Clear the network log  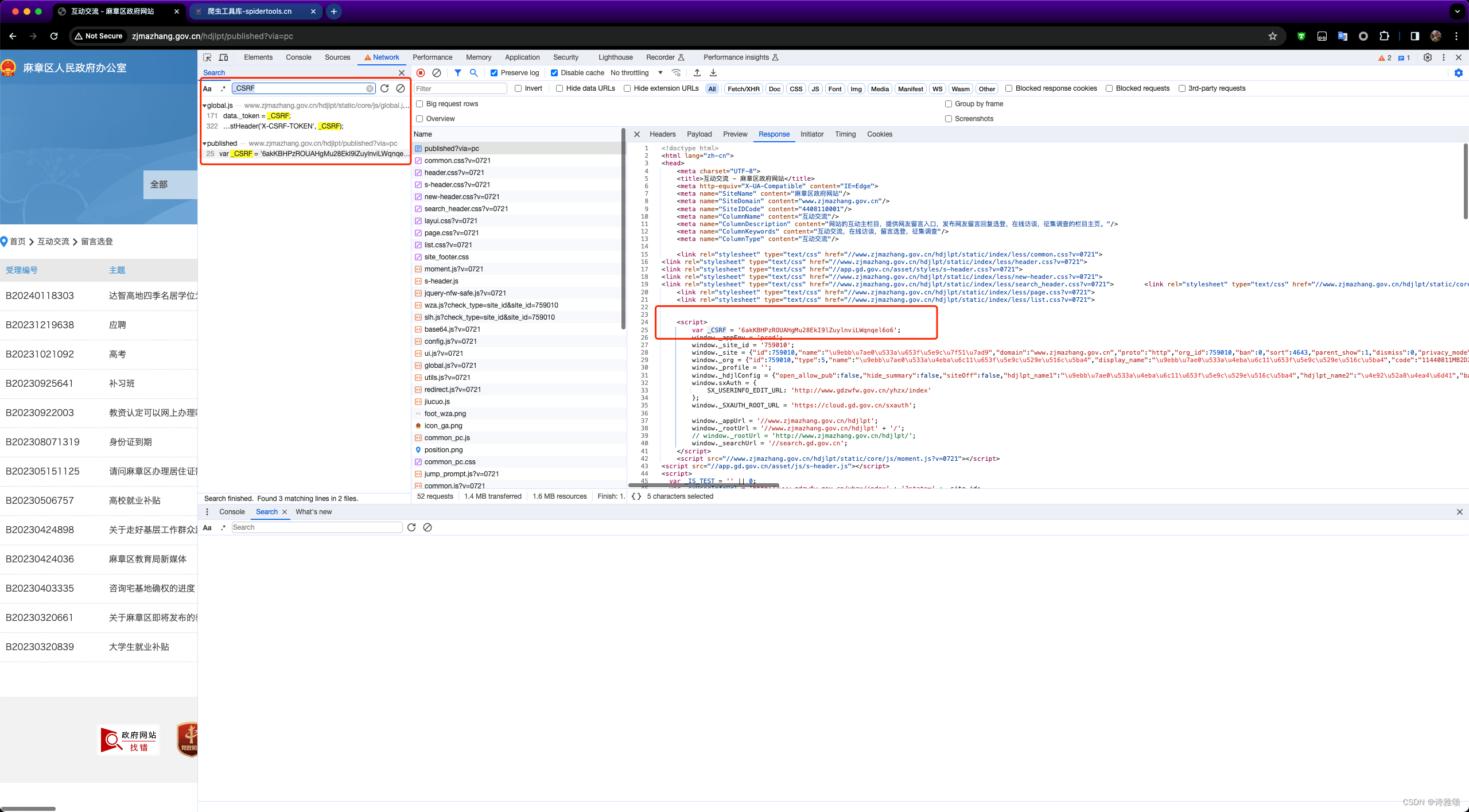point(437,73)
